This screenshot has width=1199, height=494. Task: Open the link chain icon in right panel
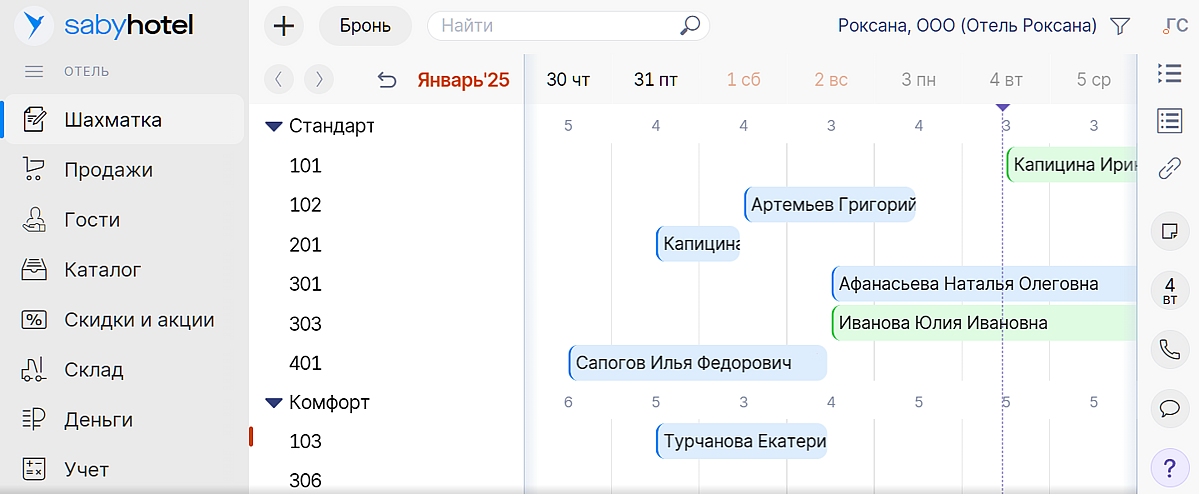pyautogui.click(x=1167, y=169)
